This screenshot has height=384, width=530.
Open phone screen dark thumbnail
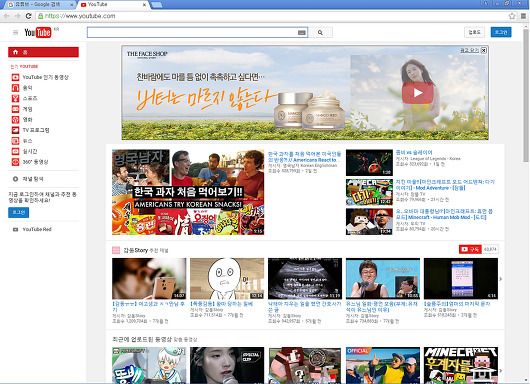(461, 279)
